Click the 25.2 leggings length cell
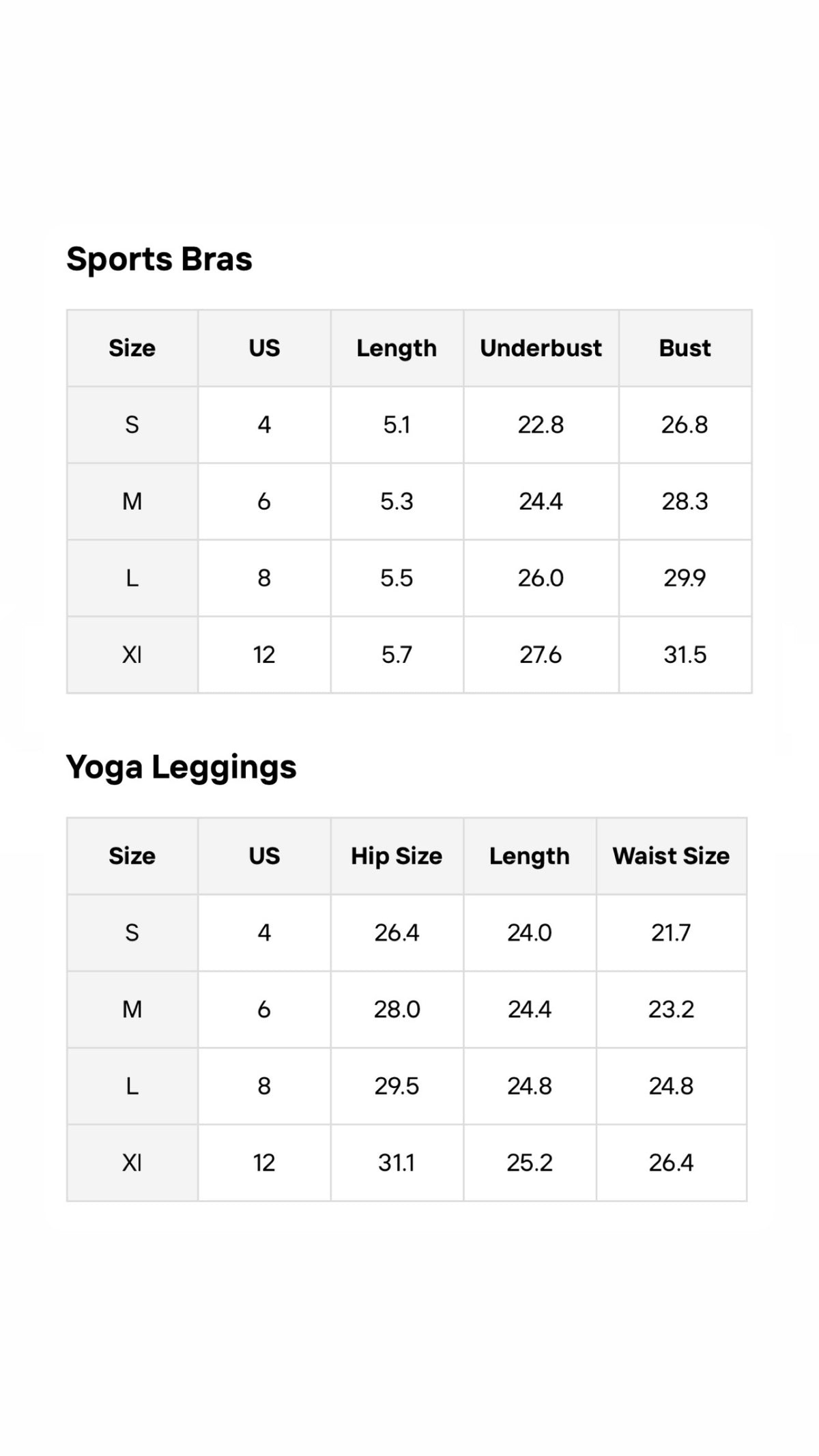Viewport: 819px width, 1456px height. 530,1162
